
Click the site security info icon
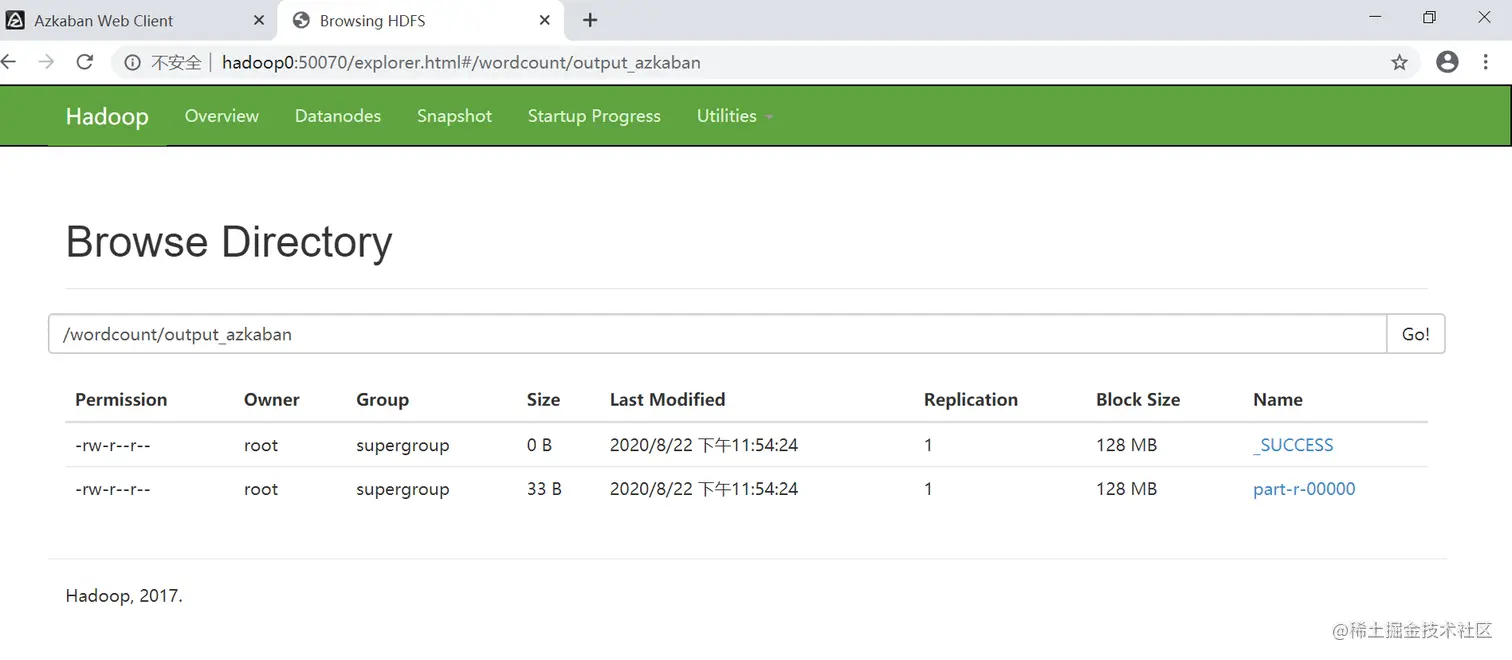[x=132, y=62]
